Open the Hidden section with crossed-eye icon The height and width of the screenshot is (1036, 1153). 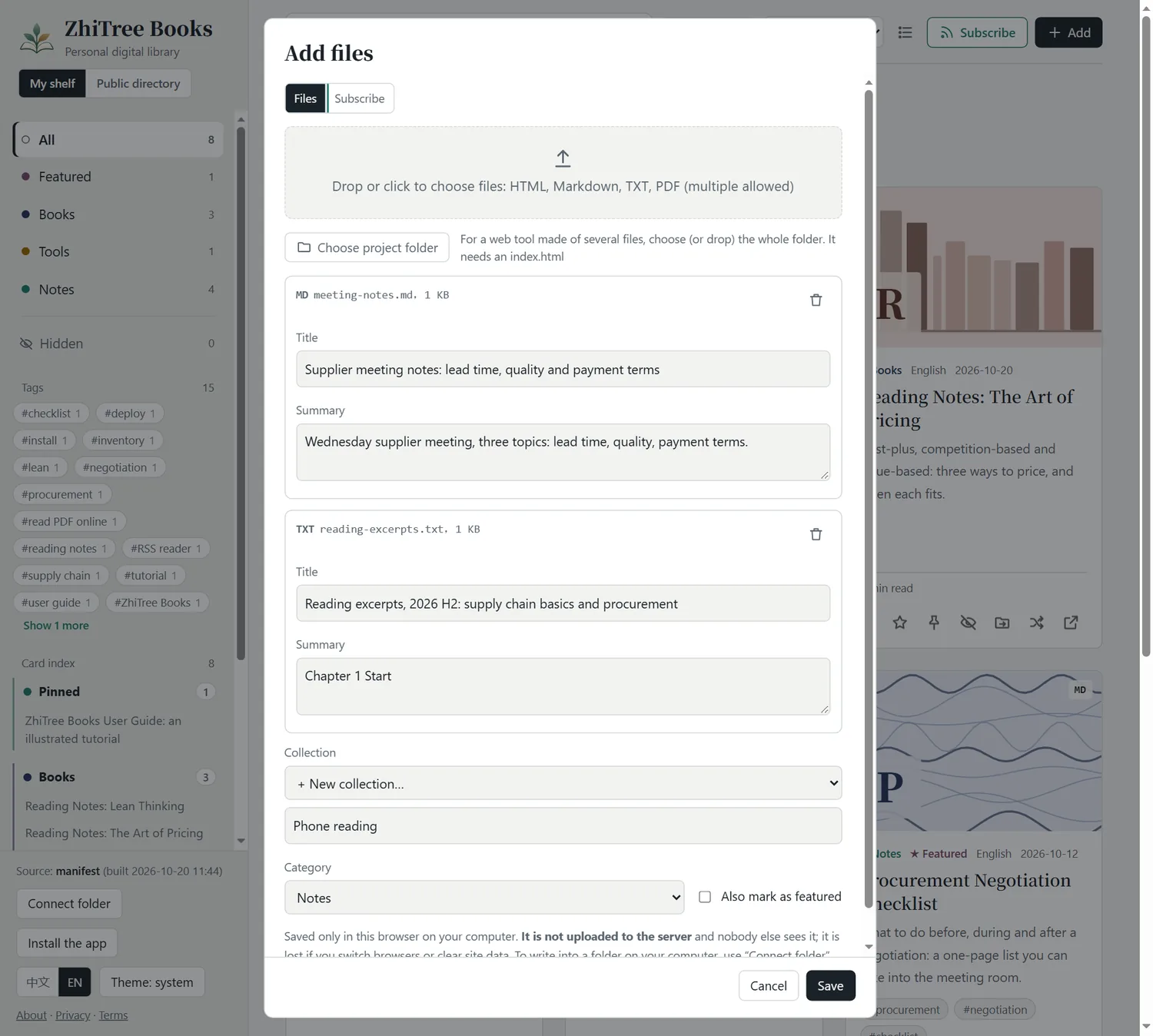point(118,344)
